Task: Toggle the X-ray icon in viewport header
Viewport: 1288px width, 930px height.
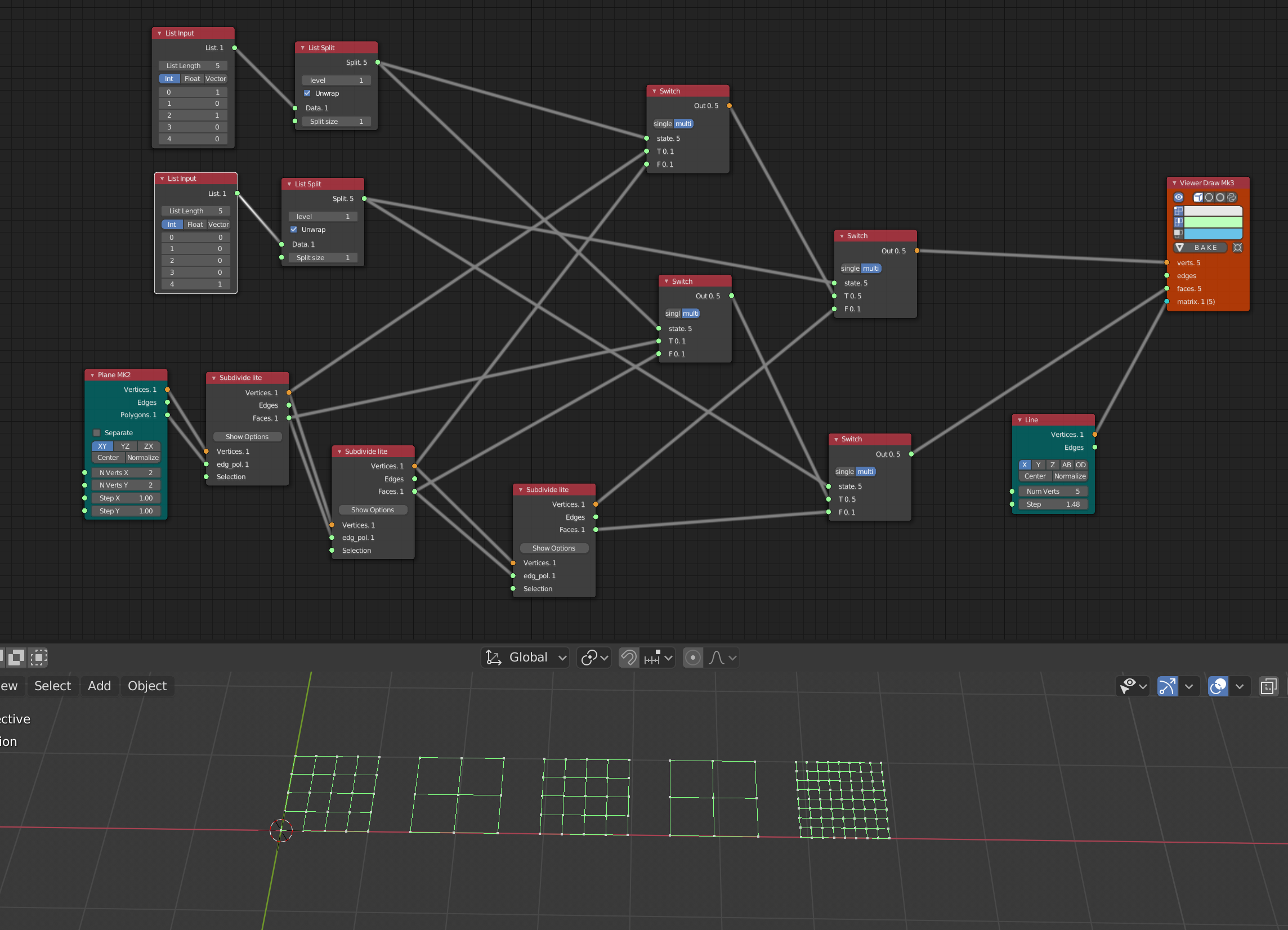Action: (x=1269, y=686)
